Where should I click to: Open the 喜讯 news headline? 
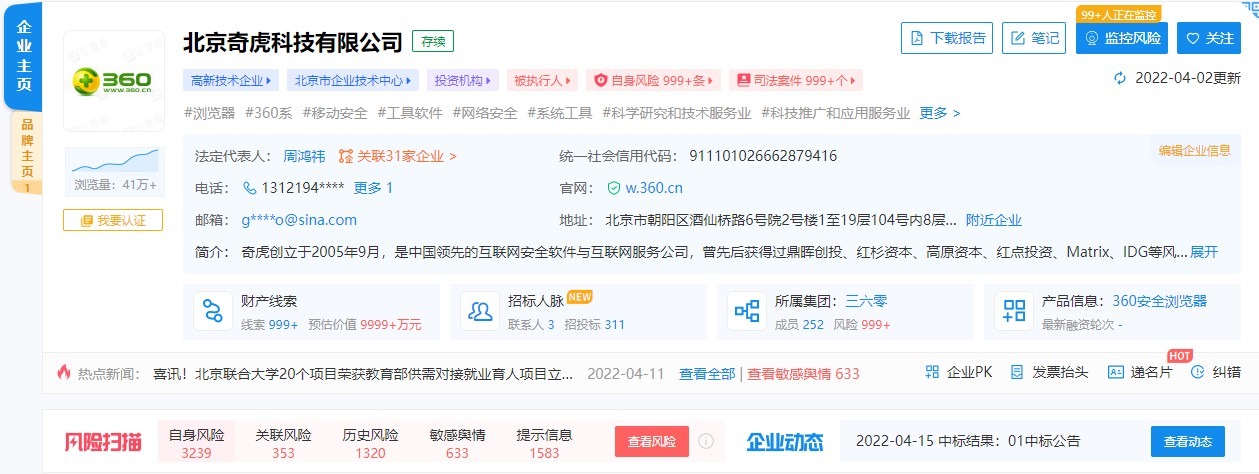pos(363,373)
